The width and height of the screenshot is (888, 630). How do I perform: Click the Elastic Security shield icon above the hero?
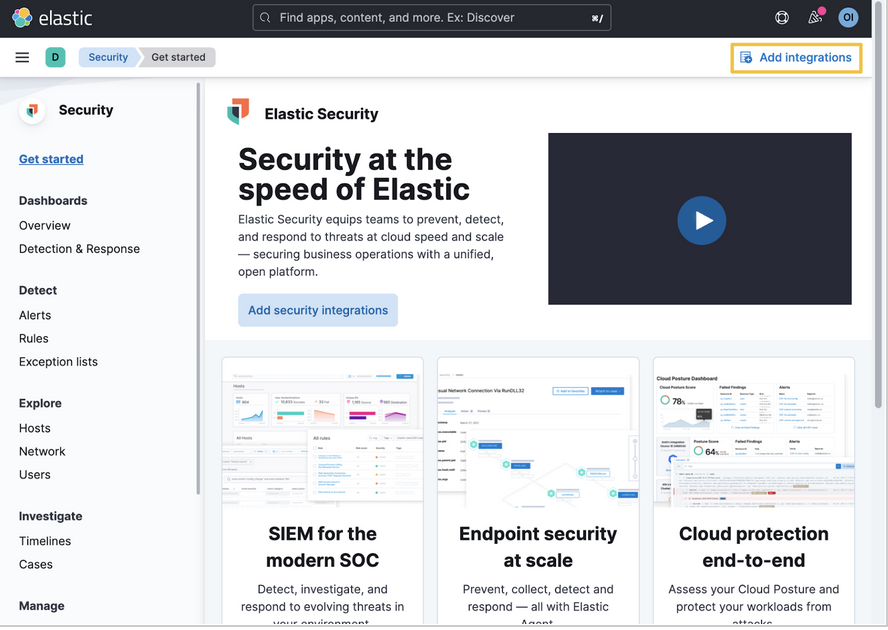[238, 113]
